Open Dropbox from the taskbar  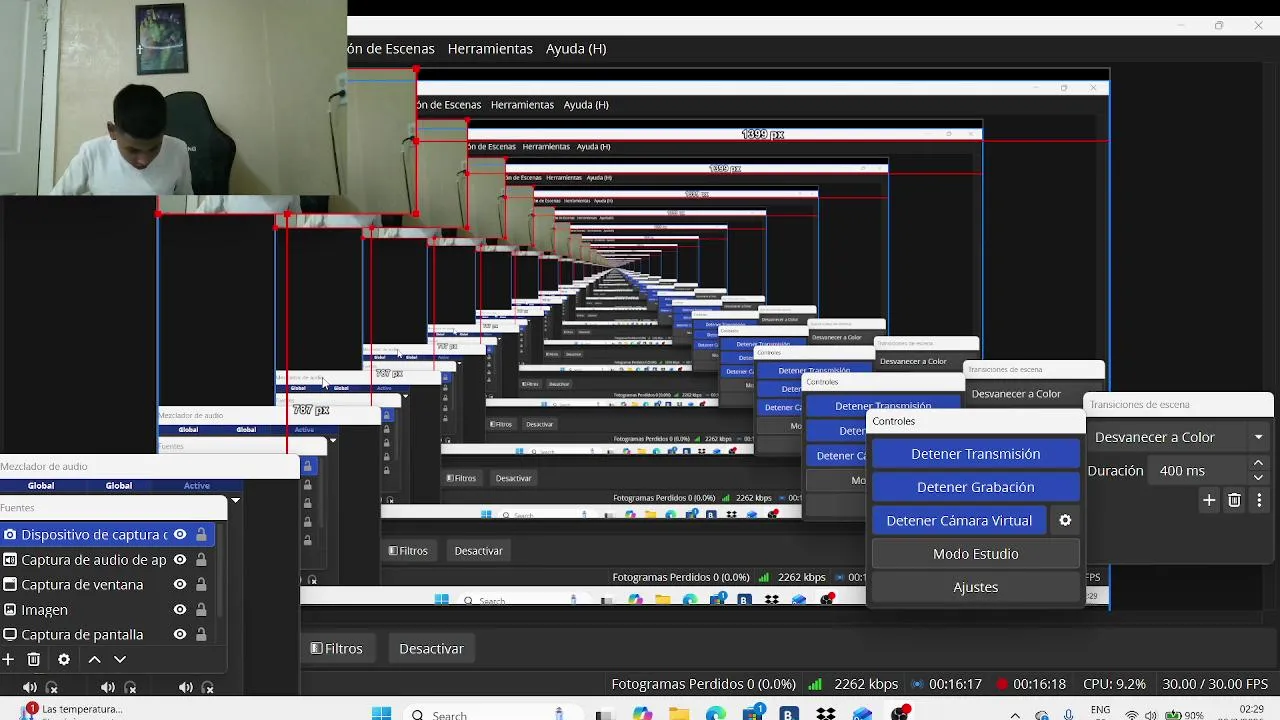(x=826, y=714)
